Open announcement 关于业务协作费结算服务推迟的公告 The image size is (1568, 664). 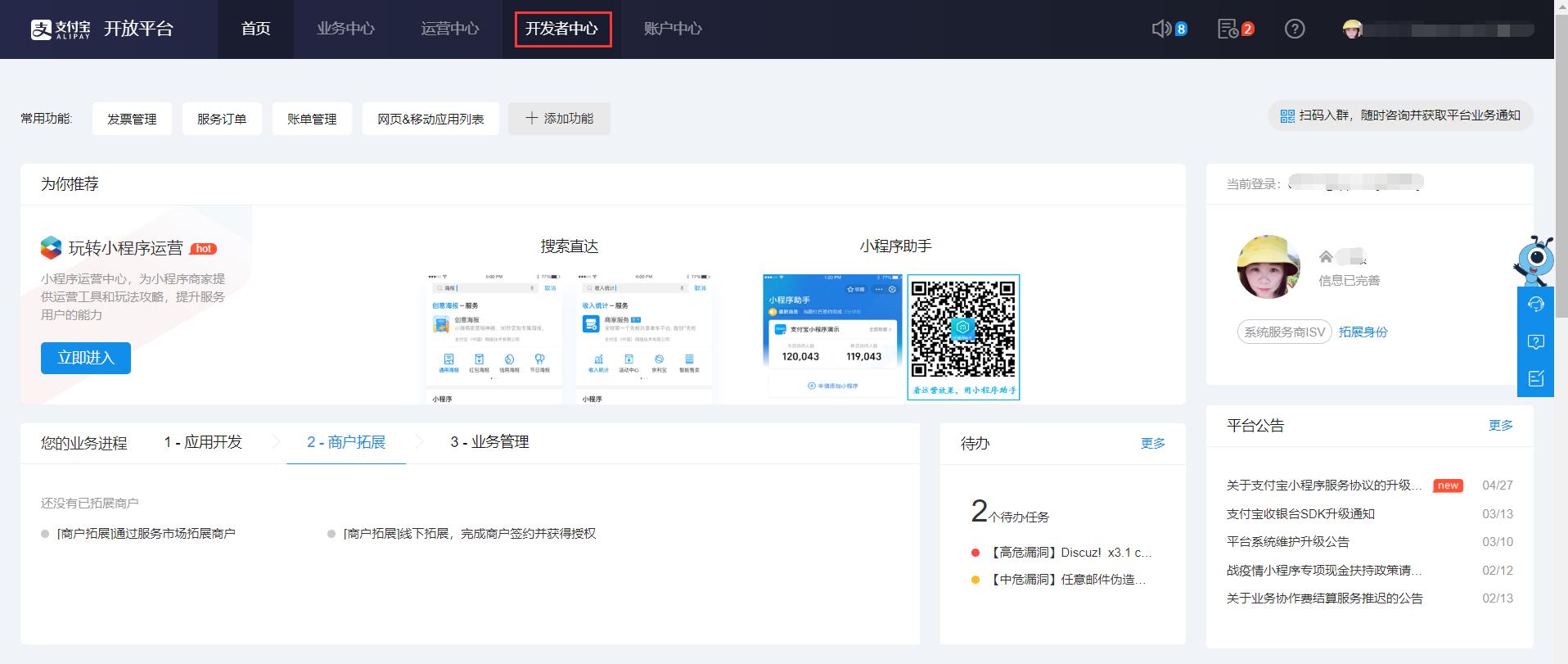coord(1324,599)
